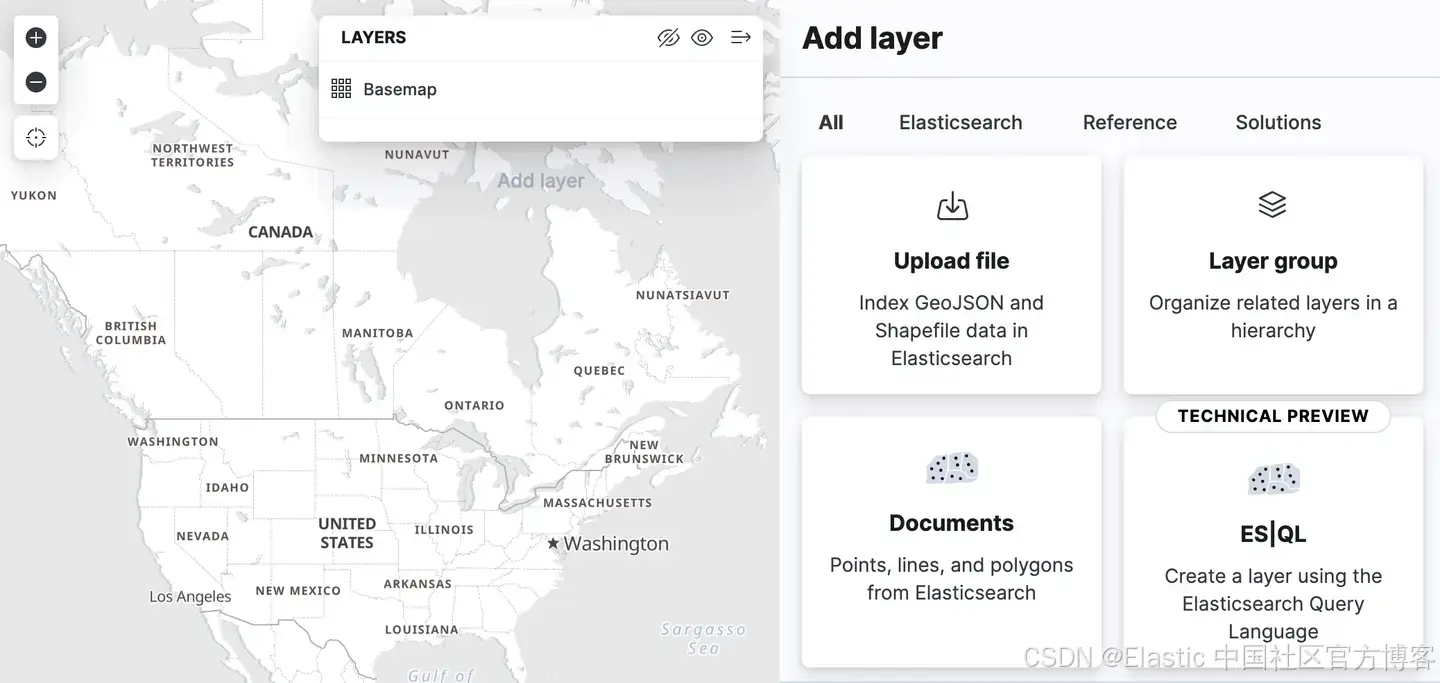This screenshot has height=683, width=1440.
Task: Choose the ES|QL card title
Action: [x=1273, y=534]
